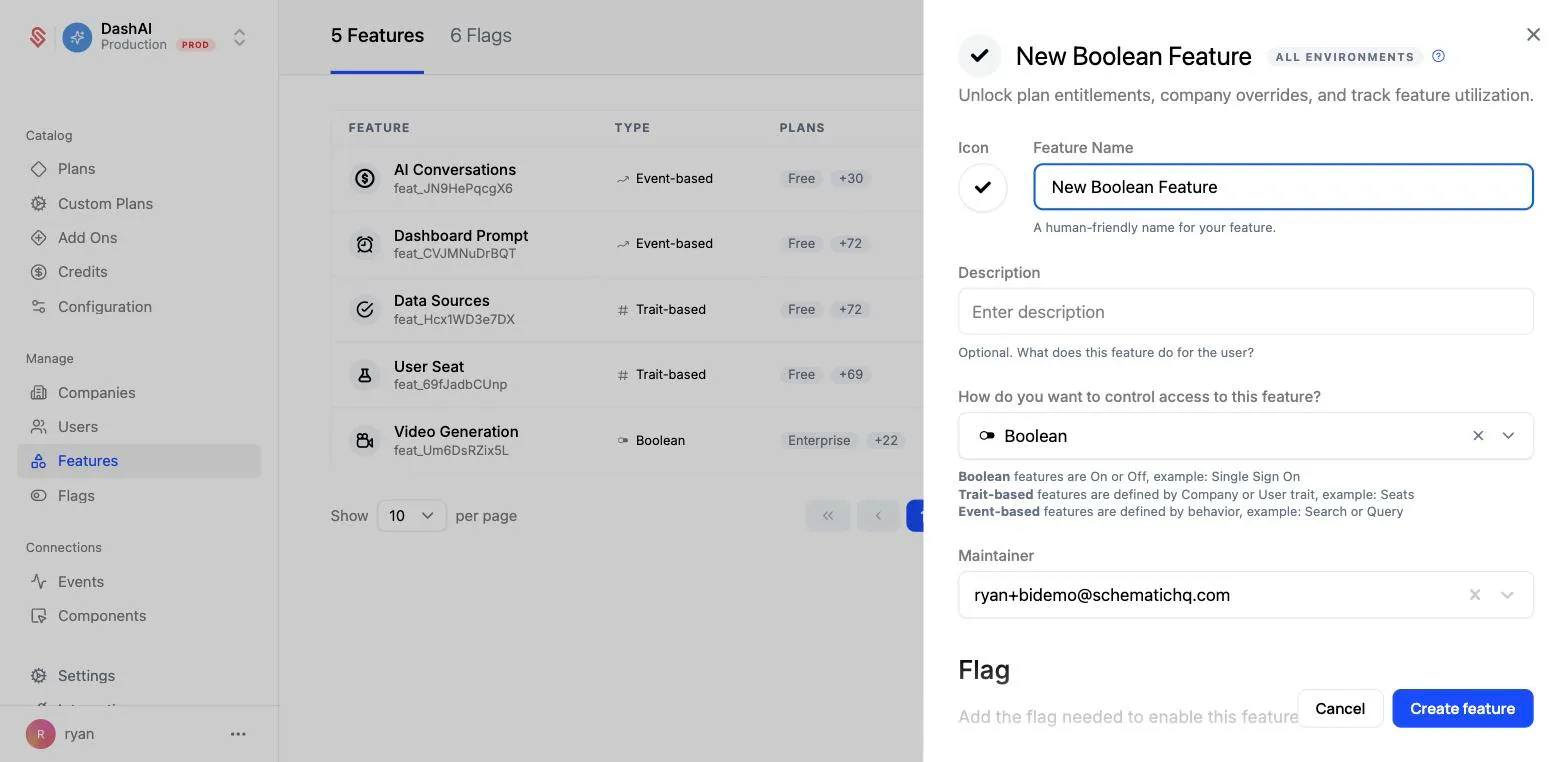Expand the Maintainer dropdown
Image resolution: width=1568 pixels, height=762 pixels.
click(1508, 595)
